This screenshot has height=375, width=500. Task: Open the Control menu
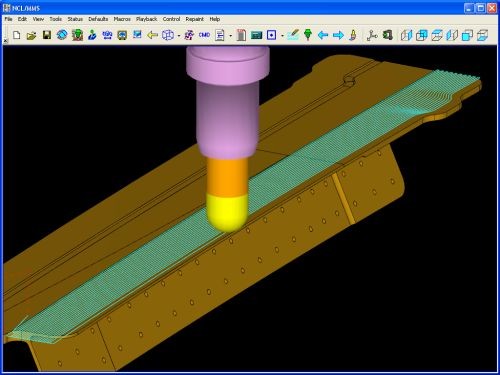point(171,19)
